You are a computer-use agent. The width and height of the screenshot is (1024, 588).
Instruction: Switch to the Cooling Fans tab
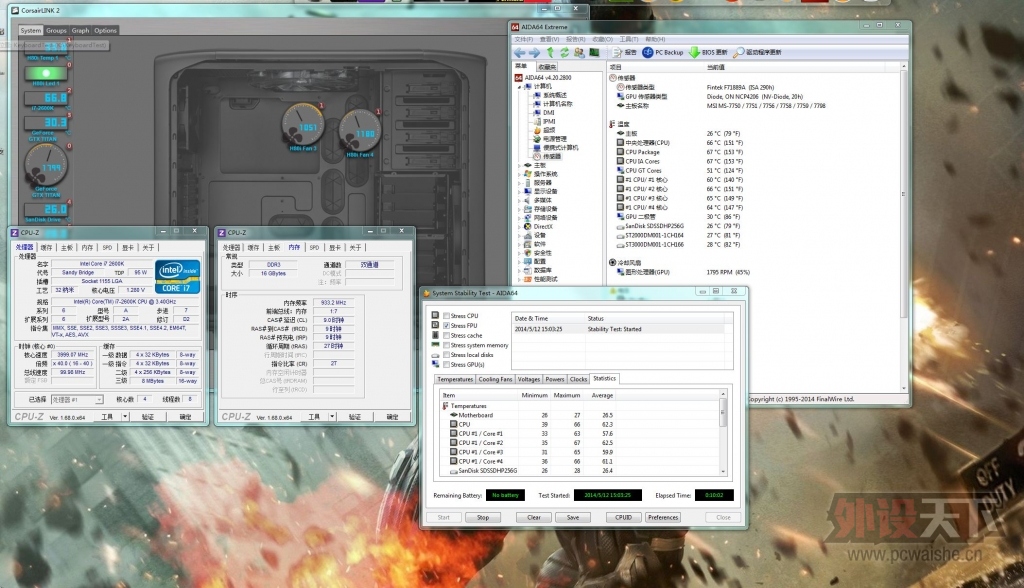pos(495,379)
